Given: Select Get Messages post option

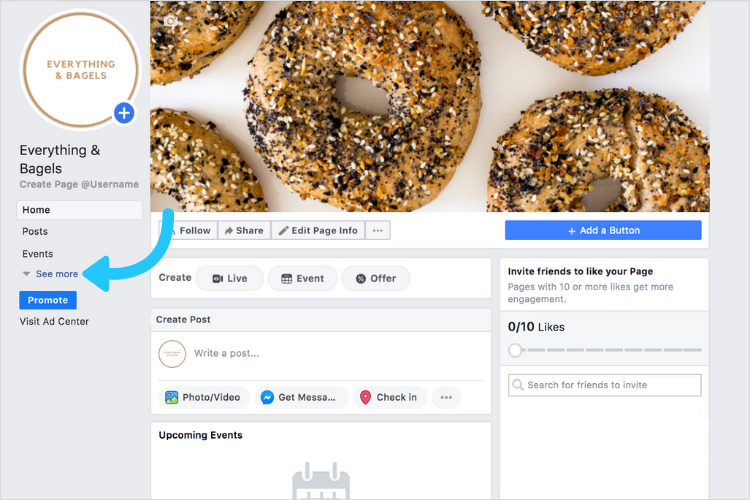Looking at the screenshot, I should click(x=302, y=397).
